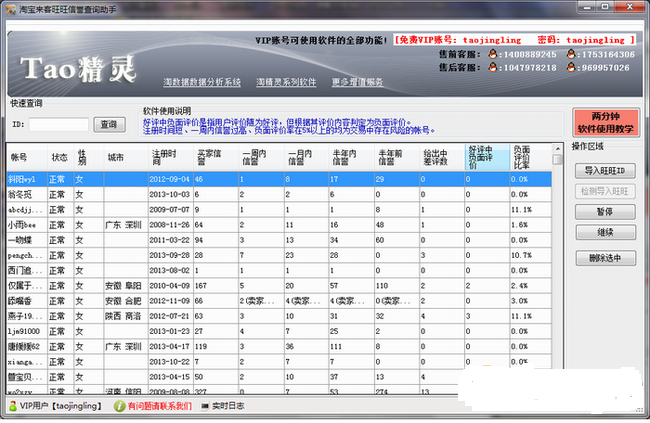
Task: Select the 小雨bee account row
Action: tap(279, 225)
